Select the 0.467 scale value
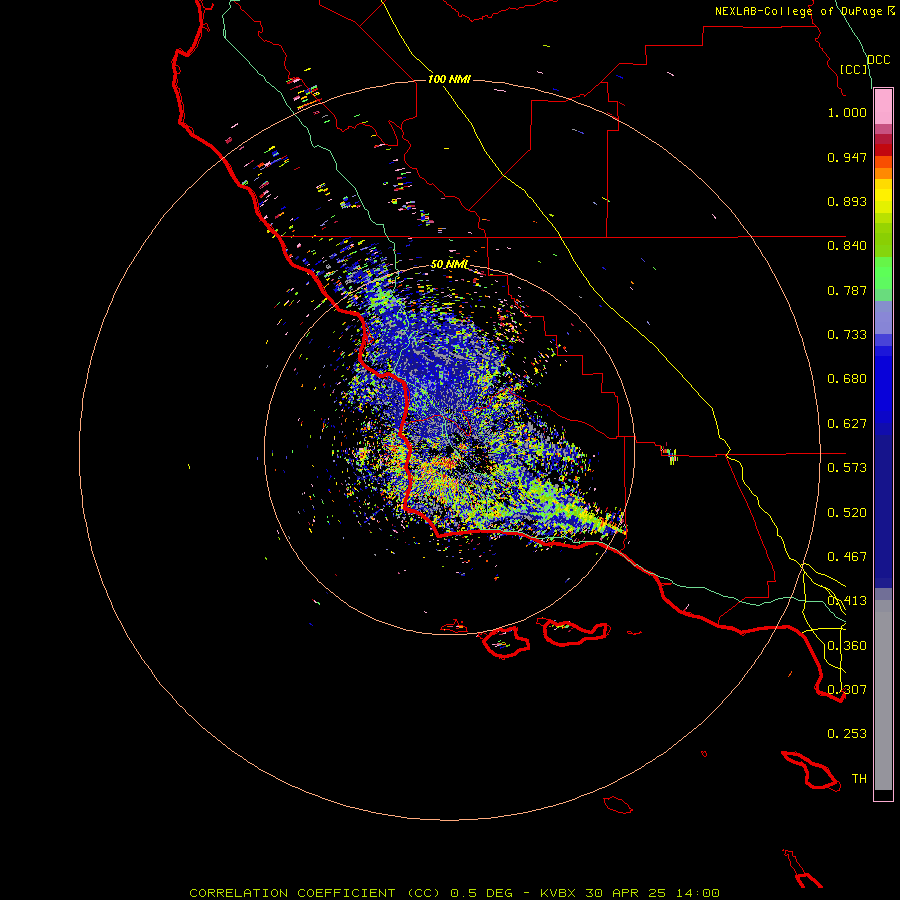900x900 pixels. pyautogui.click(x=847, y=557)
